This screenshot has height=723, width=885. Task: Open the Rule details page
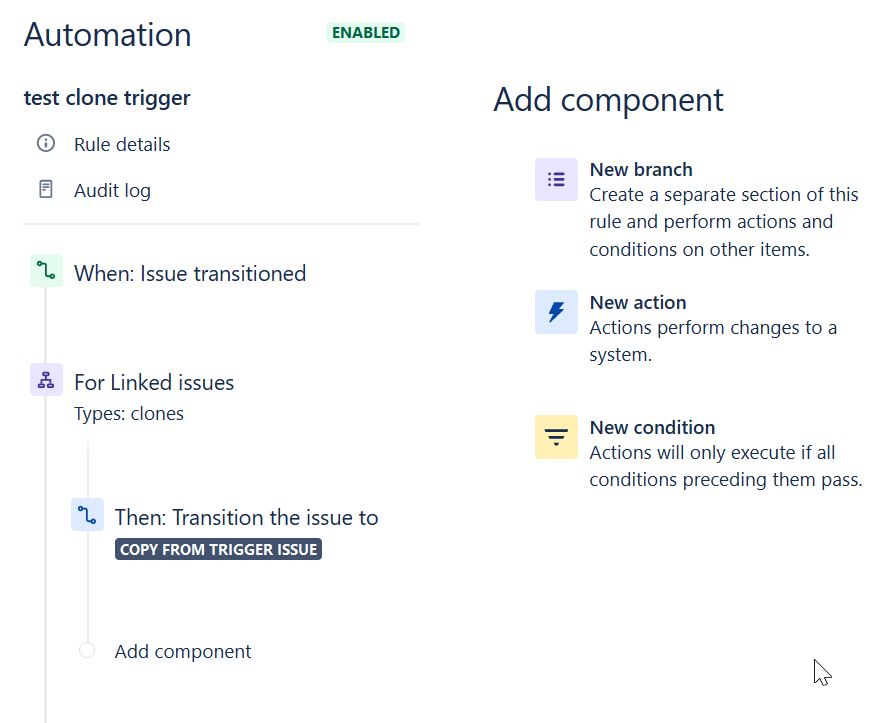coord(122,144)
